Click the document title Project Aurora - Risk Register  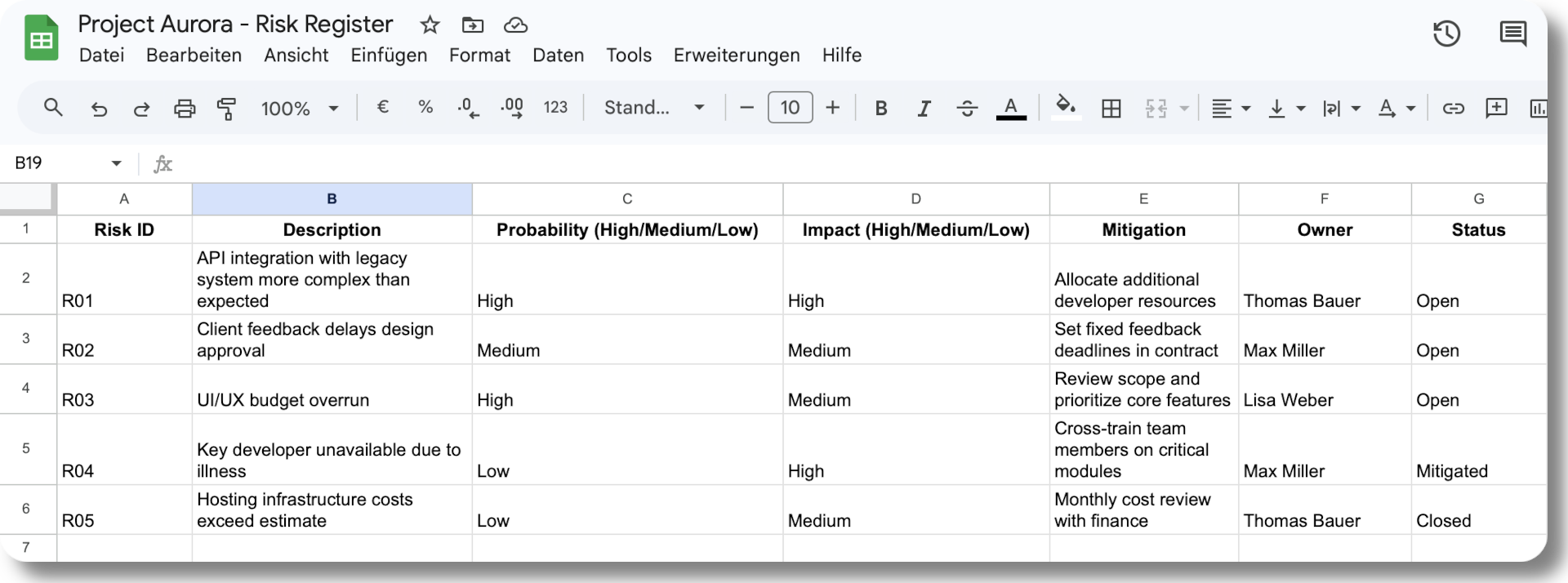click(x=235, y=24)
